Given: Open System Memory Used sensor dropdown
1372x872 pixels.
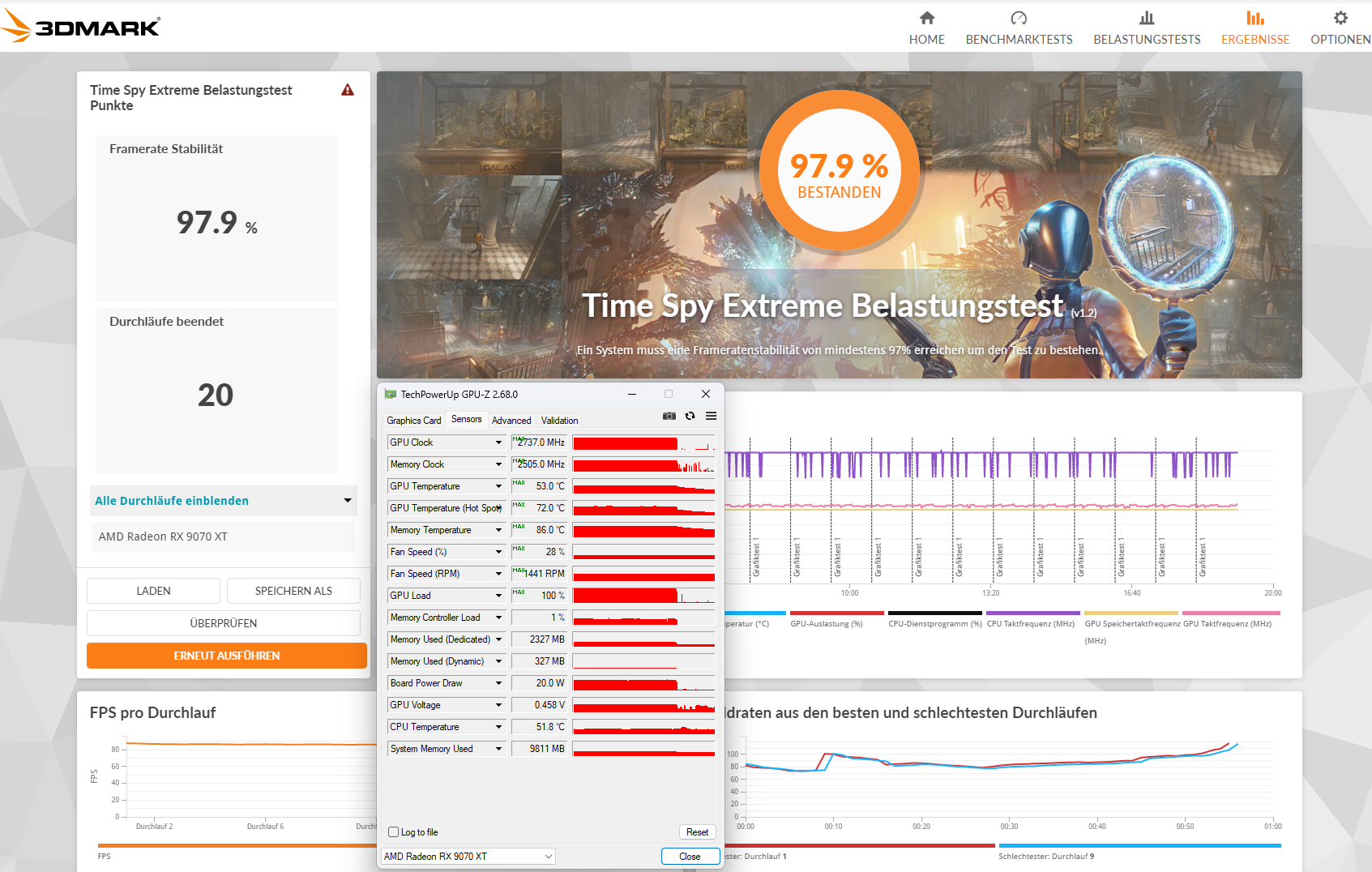Looking at the screenshot, I should 498,749.
